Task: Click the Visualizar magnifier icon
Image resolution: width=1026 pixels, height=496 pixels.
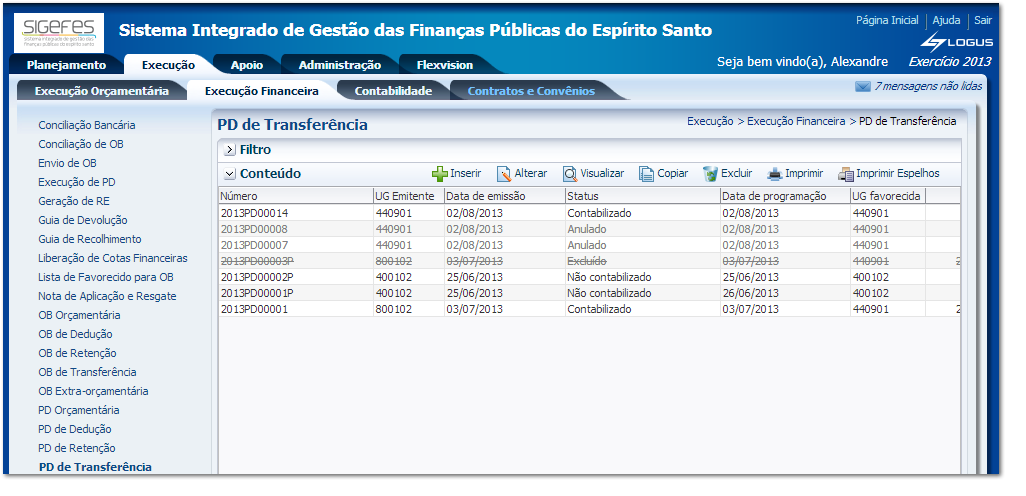Action: tap(569, 174)
